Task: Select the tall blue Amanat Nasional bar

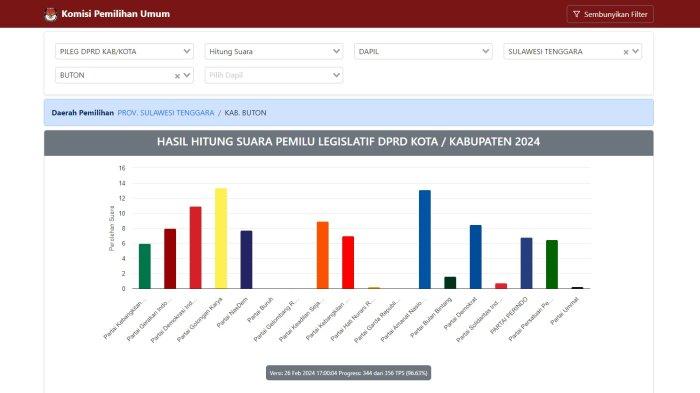Action: point(425,239)
